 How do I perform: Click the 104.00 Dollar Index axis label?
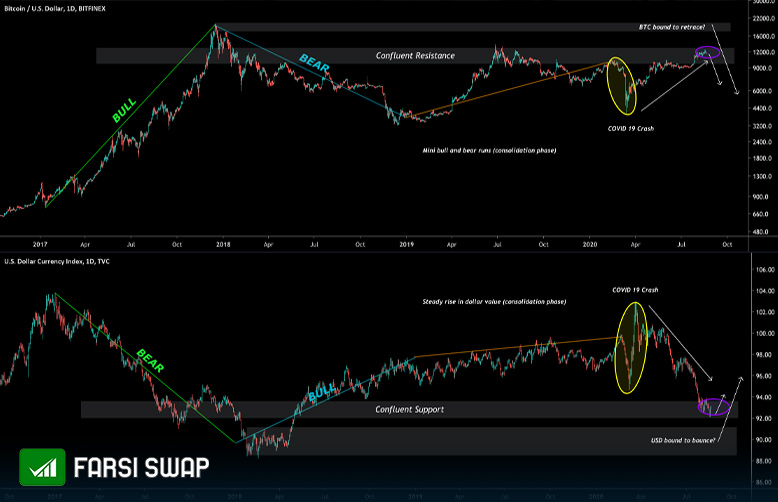tap(765, 291)
